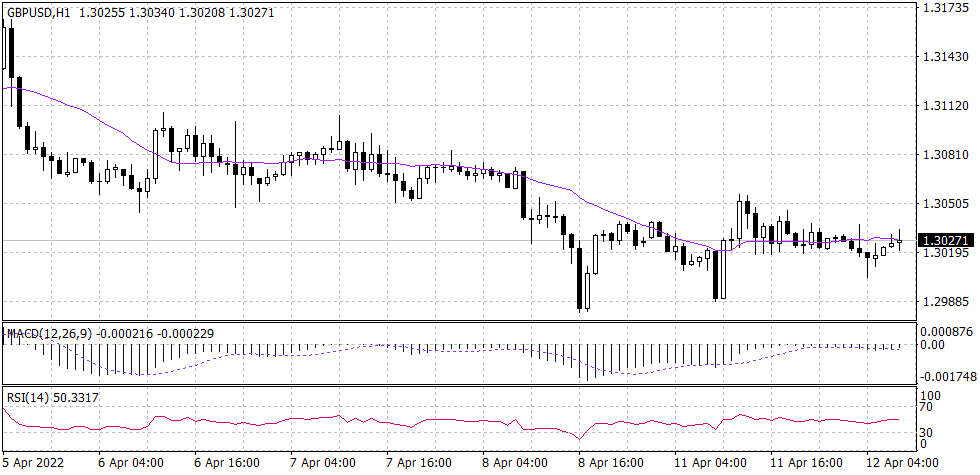
Task: Click the first tall black candle at chart start
Action: point(11,50)
